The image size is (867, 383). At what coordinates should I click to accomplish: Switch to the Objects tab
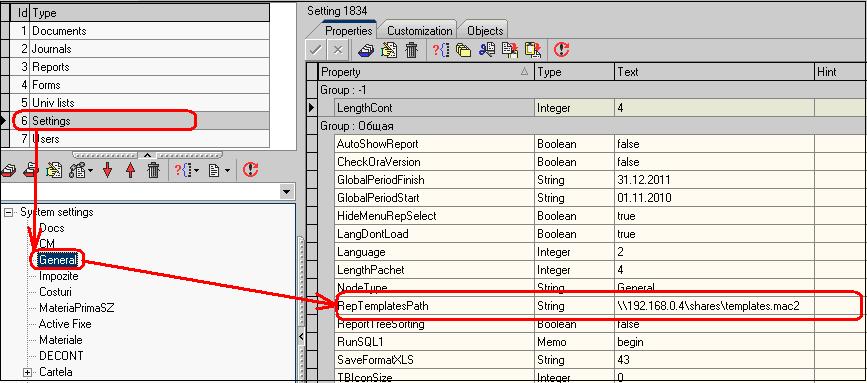[x=485, y=30]
